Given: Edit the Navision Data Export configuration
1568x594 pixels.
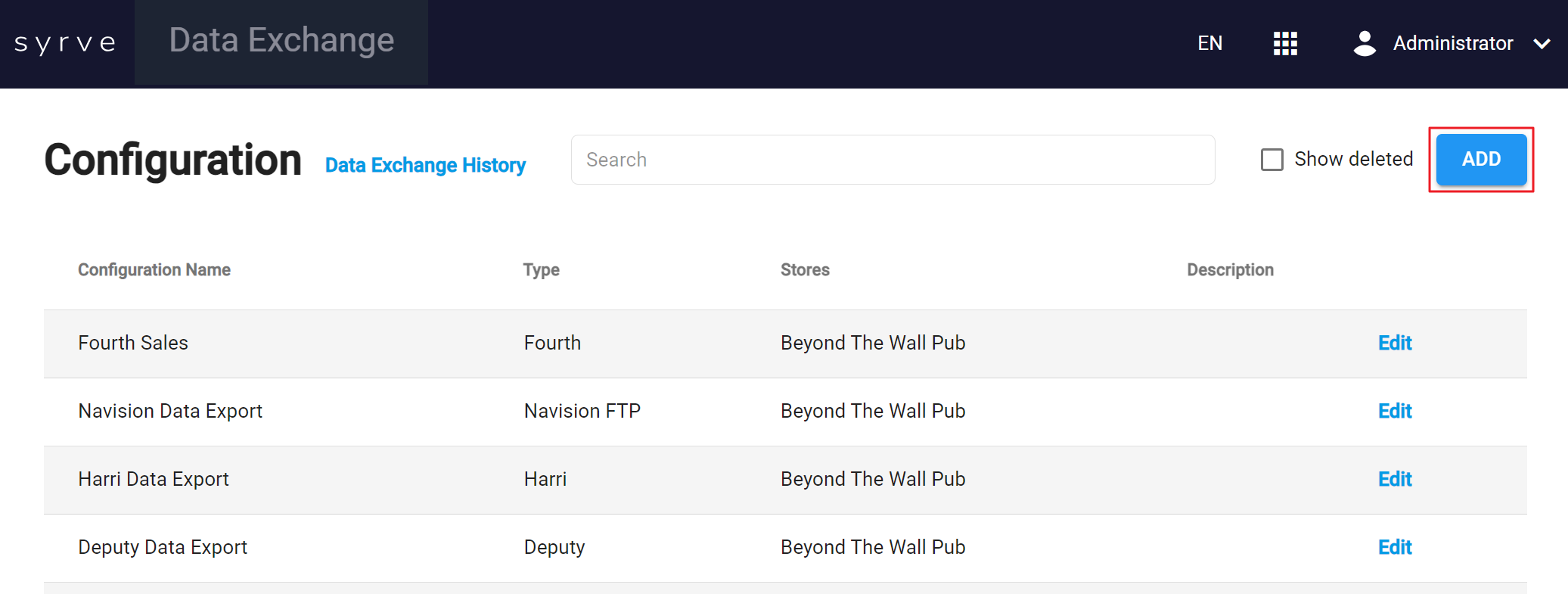Looking at the screenshot, I should click(1395, 411).
